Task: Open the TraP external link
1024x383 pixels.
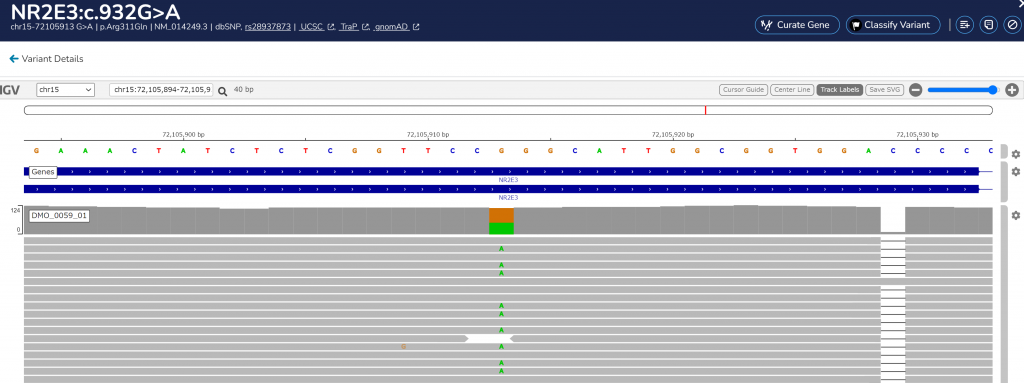Action: 355,27
